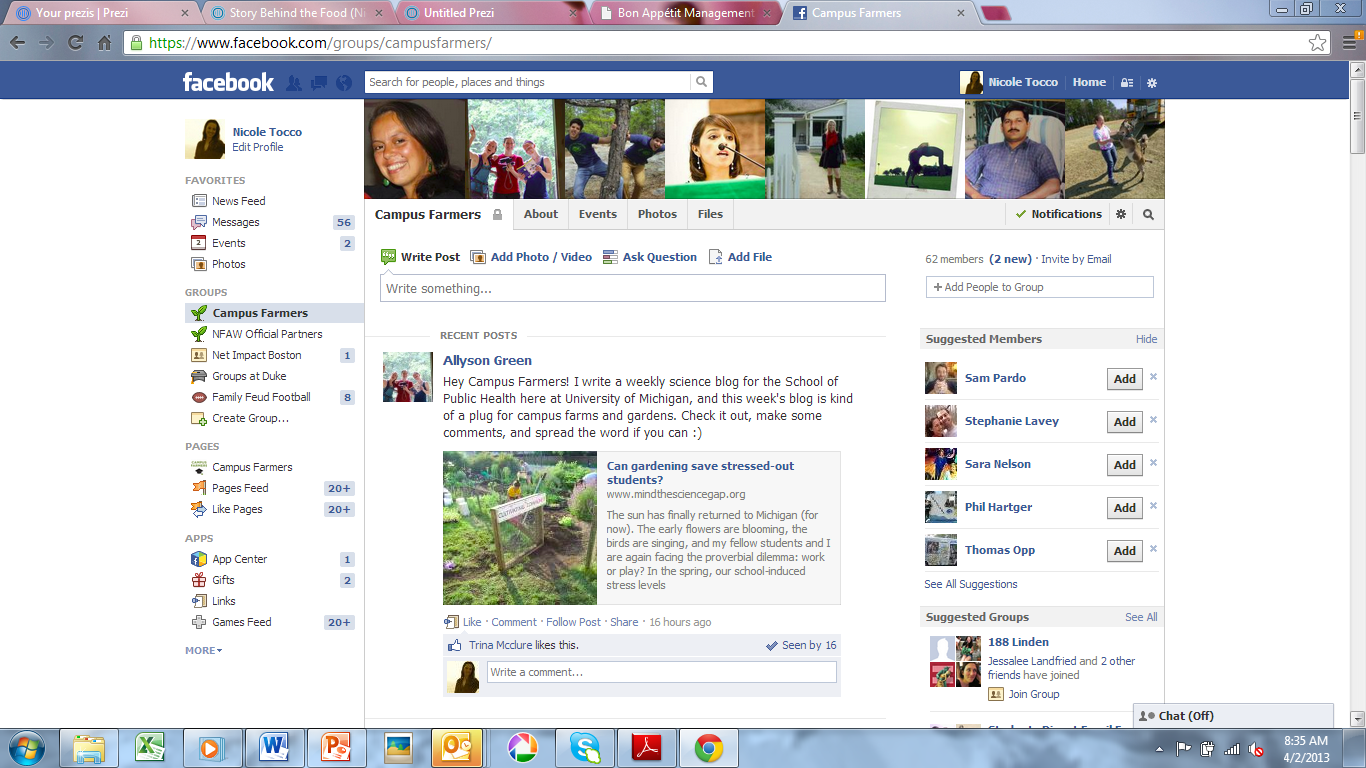Open notifications globe icon in header
Image resolution: width=1366 pixels, height=768 pixels.
point(344,83)
